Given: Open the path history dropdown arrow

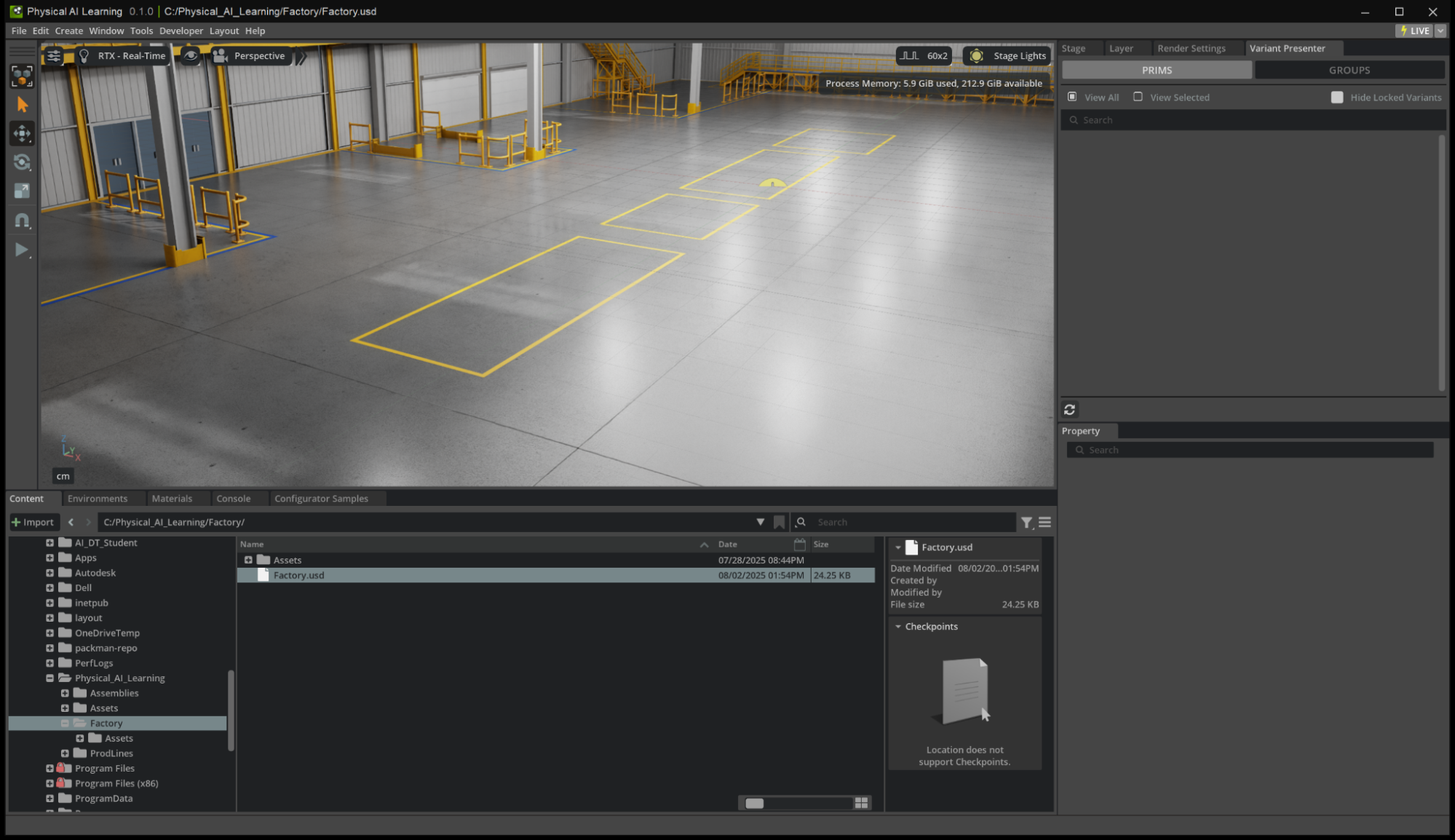Looking at the screenshot, I should [x=760, y=522].
